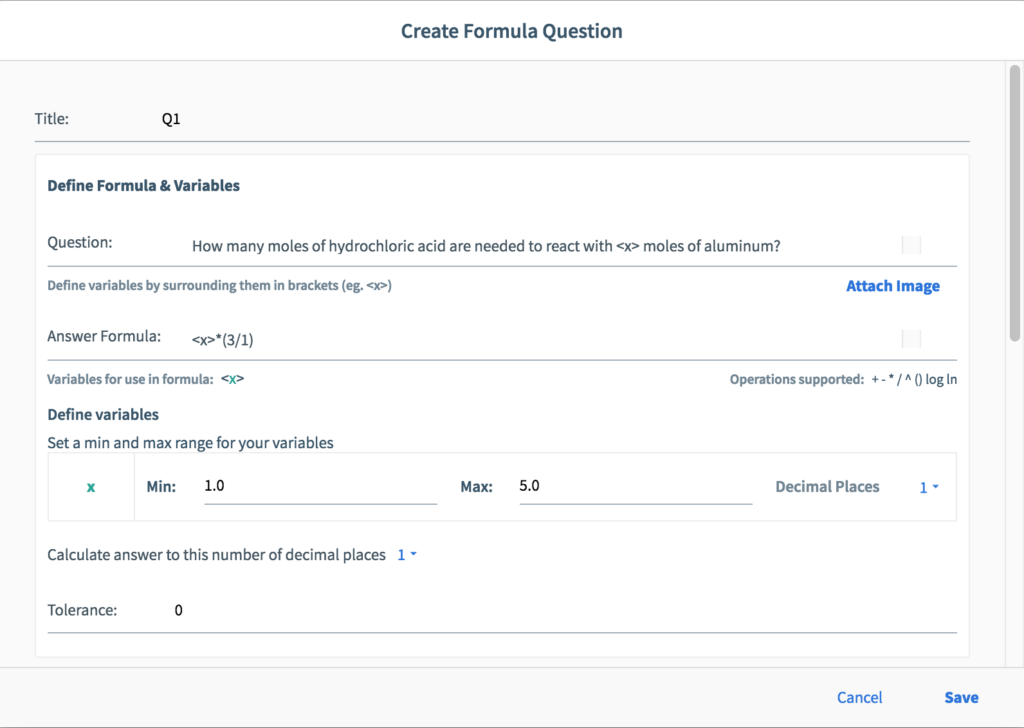The image size is (1024, 728).
Task: Edit the Tolerance value field
Action: (400, 610)
